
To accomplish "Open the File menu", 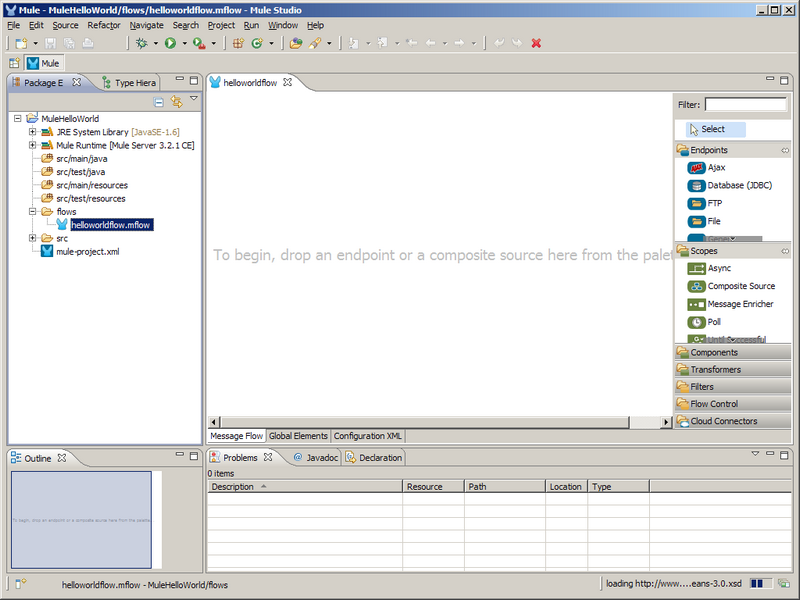I will pos(14,25).
